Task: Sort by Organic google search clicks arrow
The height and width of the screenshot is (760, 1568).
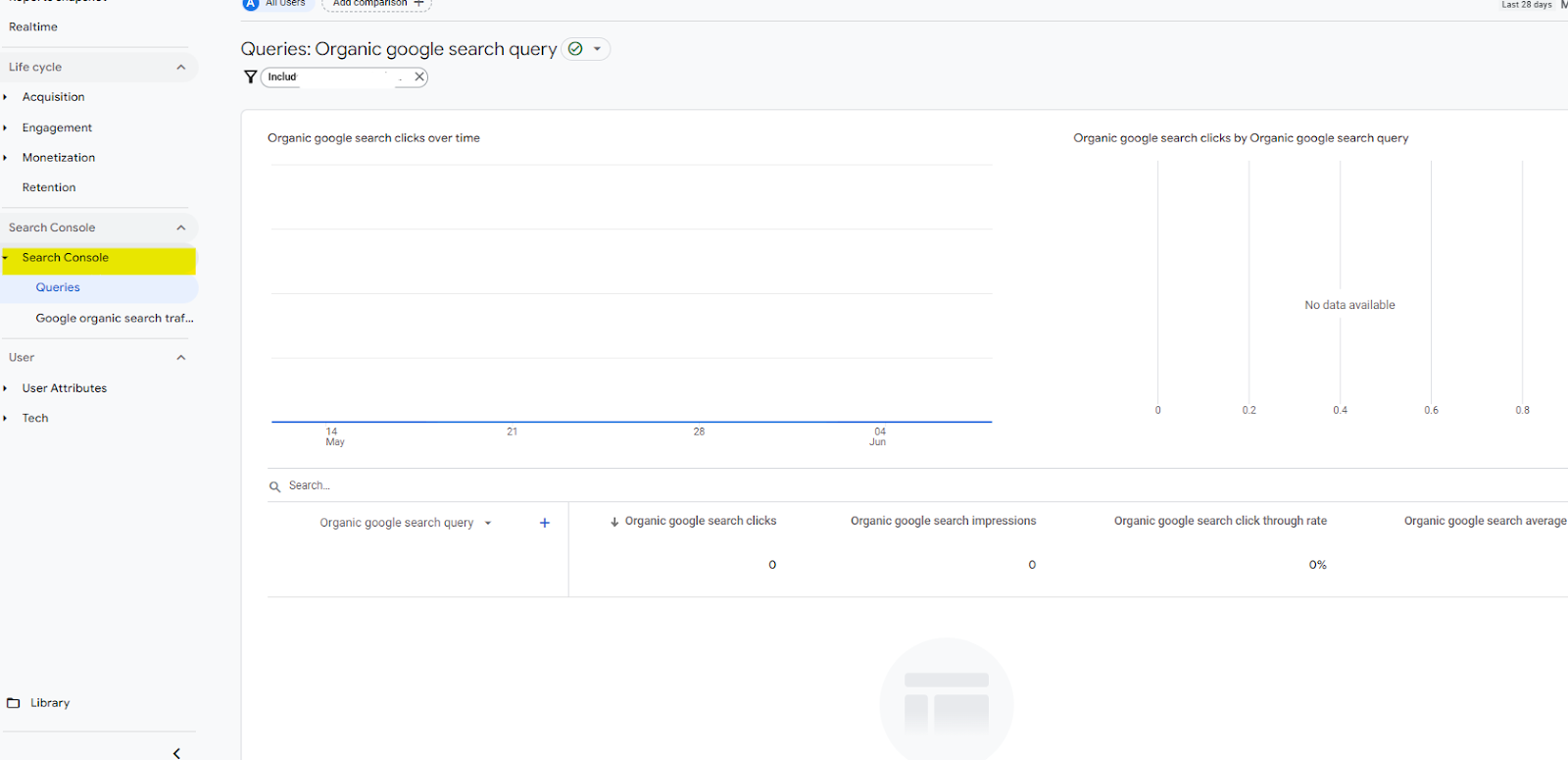Action: click(614, 522)
